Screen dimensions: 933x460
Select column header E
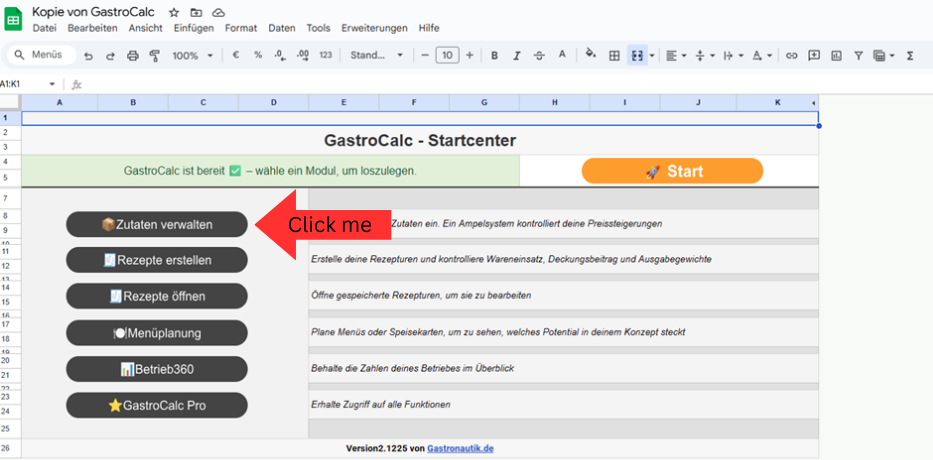click(x=343, y=103)
